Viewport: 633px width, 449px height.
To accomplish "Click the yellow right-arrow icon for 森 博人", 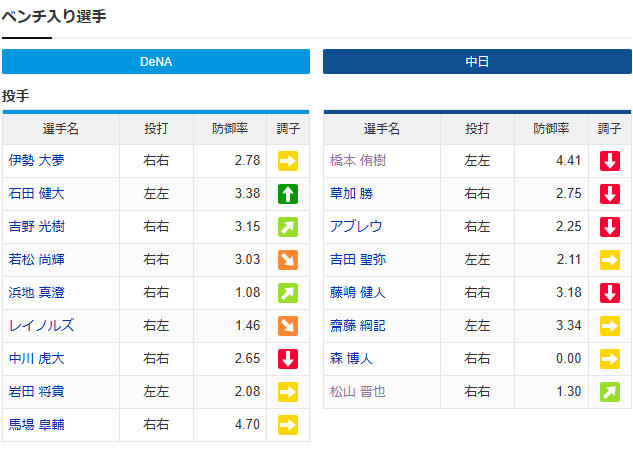I will coord(610,359).
